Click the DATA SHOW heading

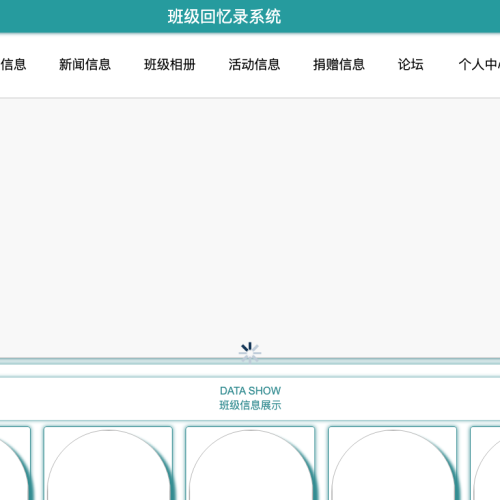click(x=250, y=390)
